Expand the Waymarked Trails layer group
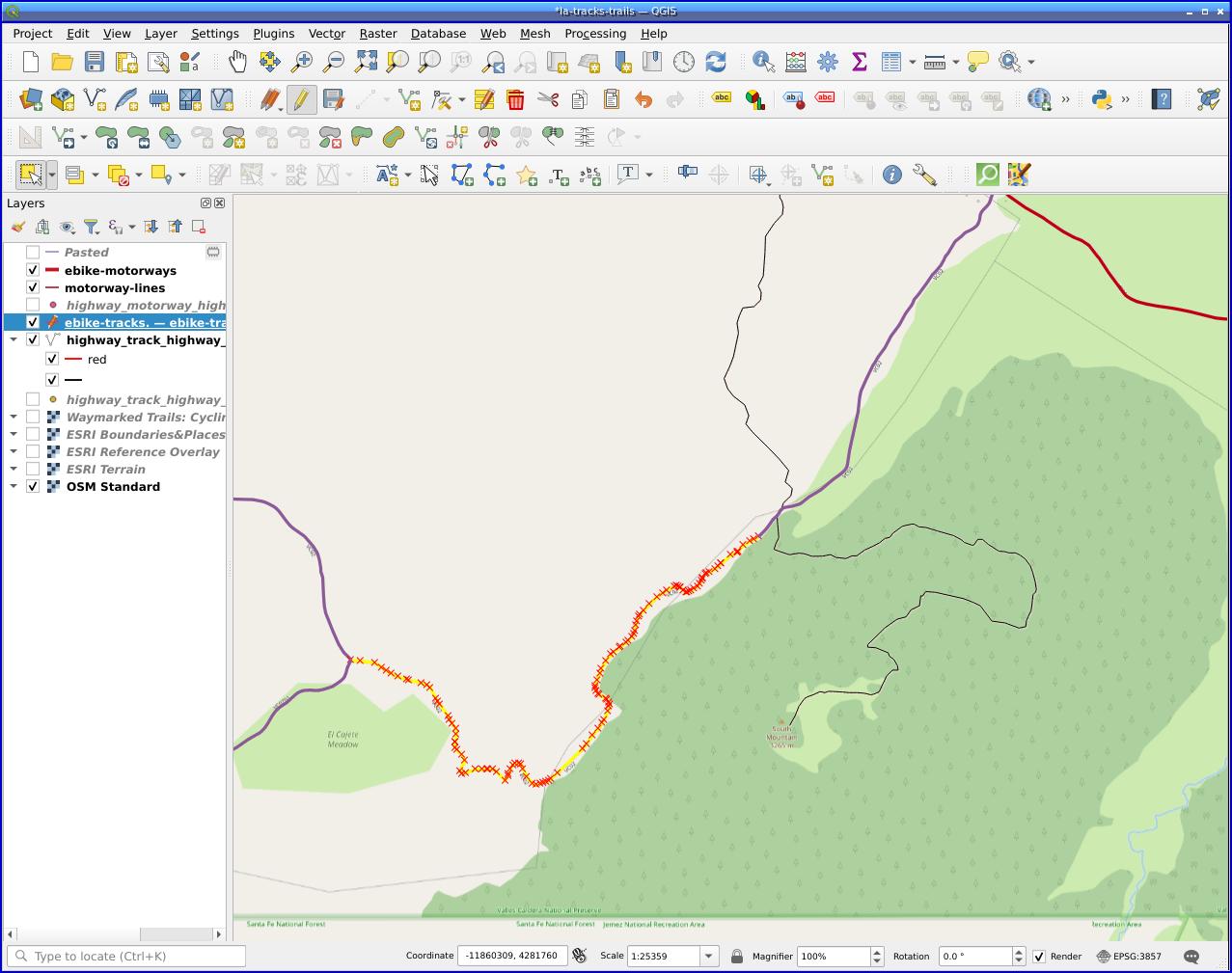The image size is (1232, 973). [x=14, y=418]
